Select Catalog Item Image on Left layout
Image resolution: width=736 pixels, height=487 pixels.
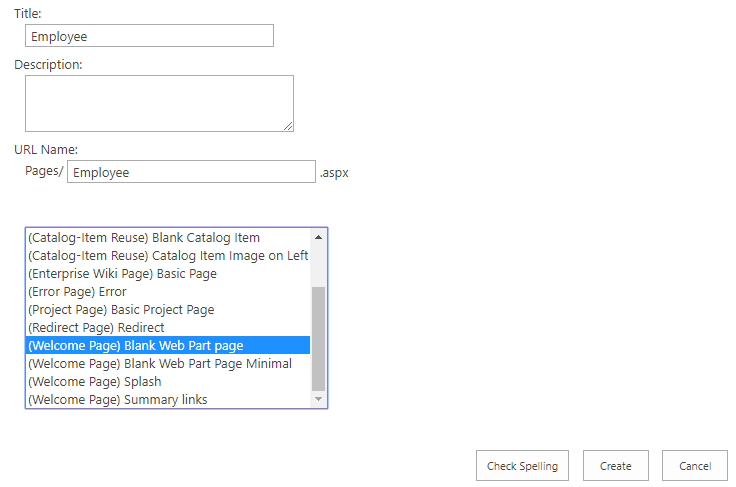[167, 256]
